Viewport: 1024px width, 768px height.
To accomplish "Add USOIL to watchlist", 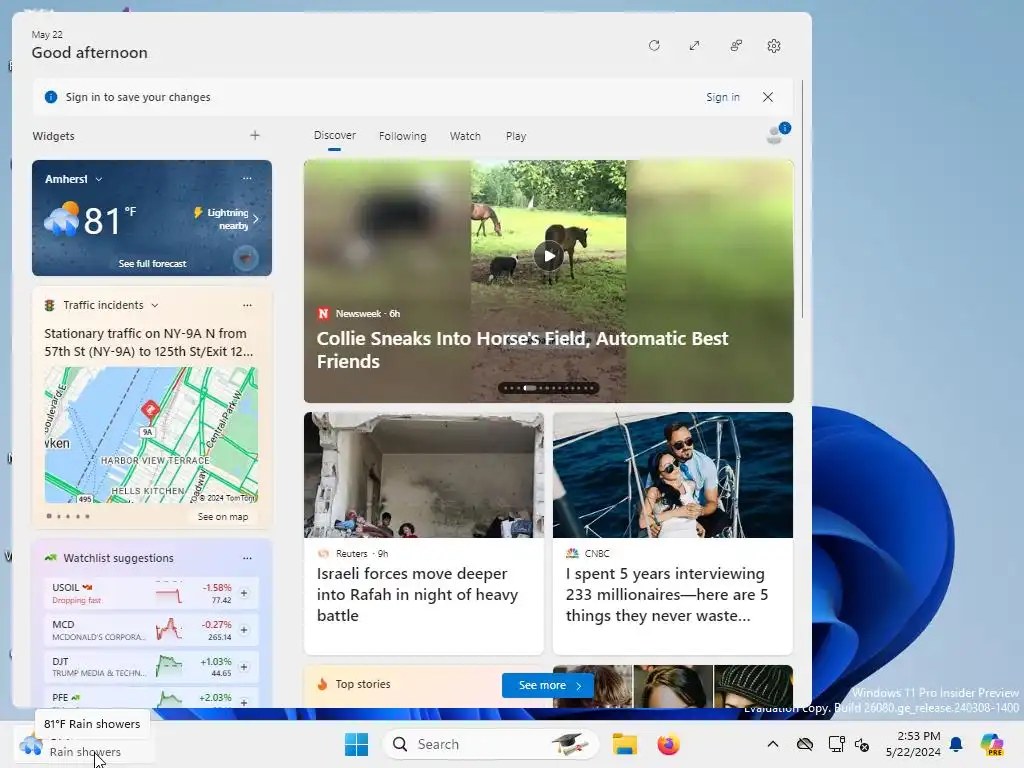I will coord(244,593).
